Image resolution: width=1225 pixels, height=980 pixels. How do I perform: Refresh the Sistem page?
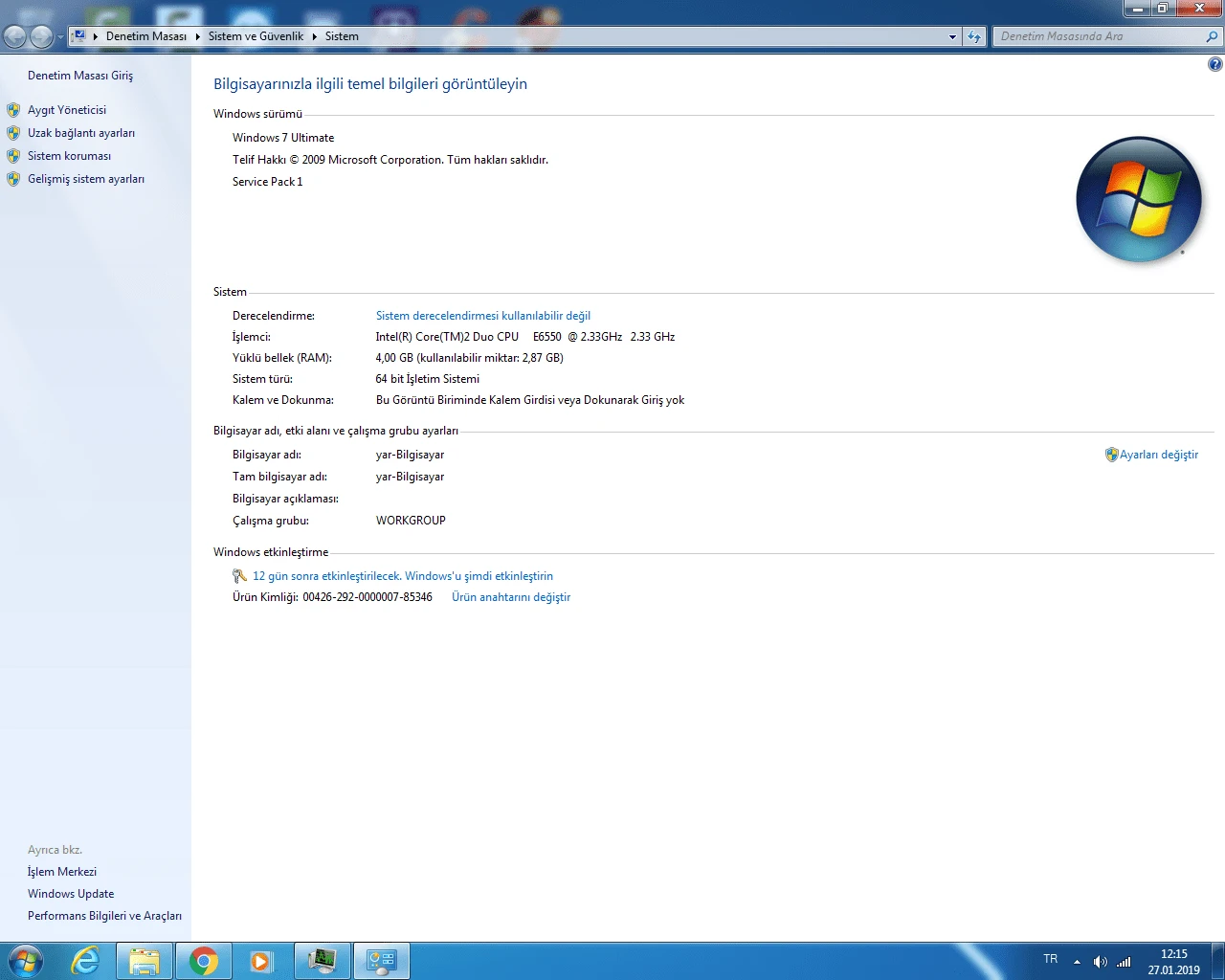974,36
